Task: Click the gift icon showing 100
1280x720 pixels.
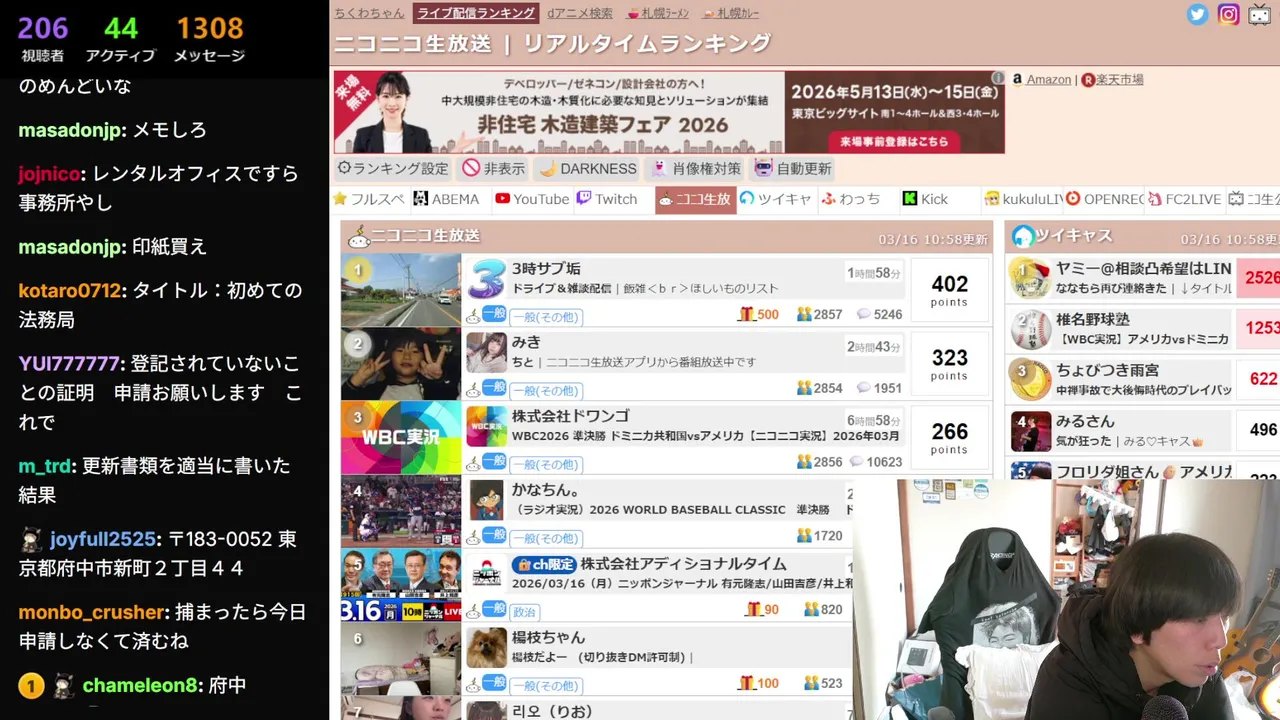Action: click(746, 683)
